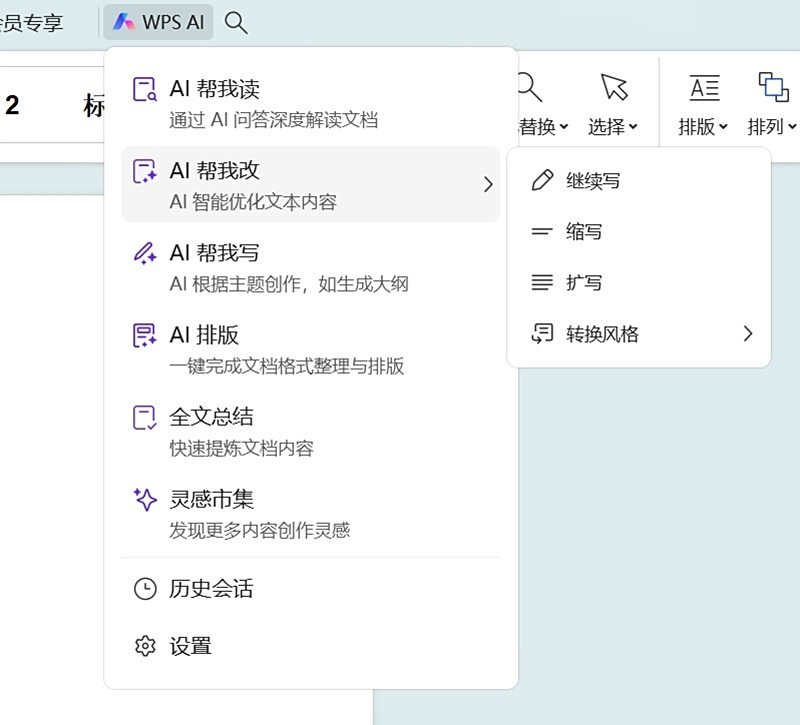Open the 排版 dropdown arrow
The height and width of the screenshot is (725, 800).
(x=722, y=128)
